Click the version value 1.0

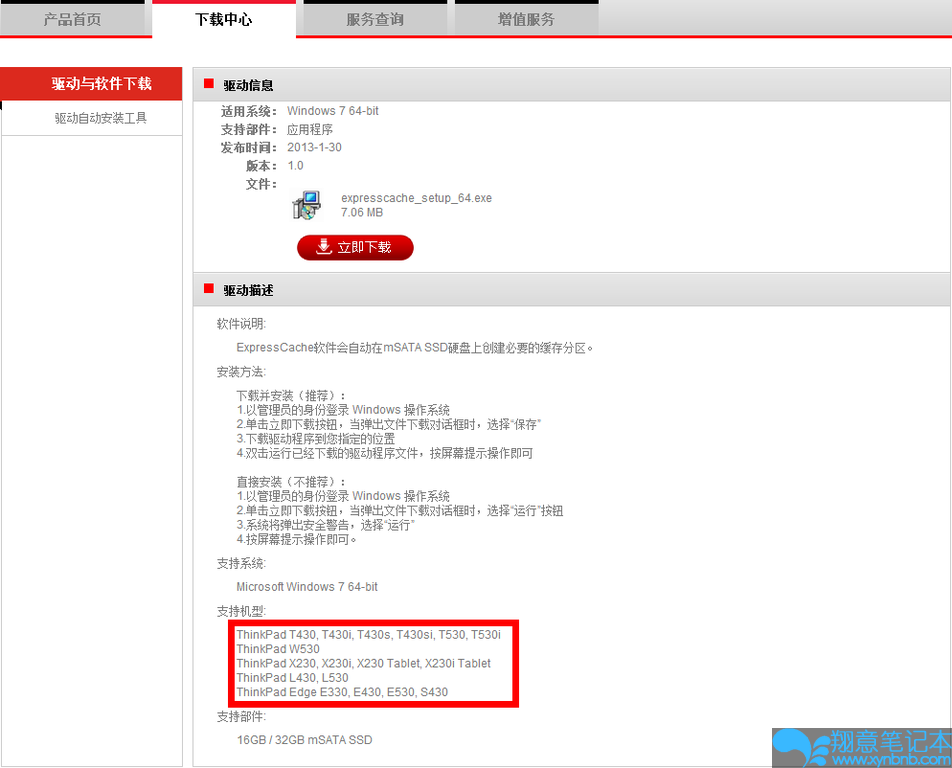[295, 166]
